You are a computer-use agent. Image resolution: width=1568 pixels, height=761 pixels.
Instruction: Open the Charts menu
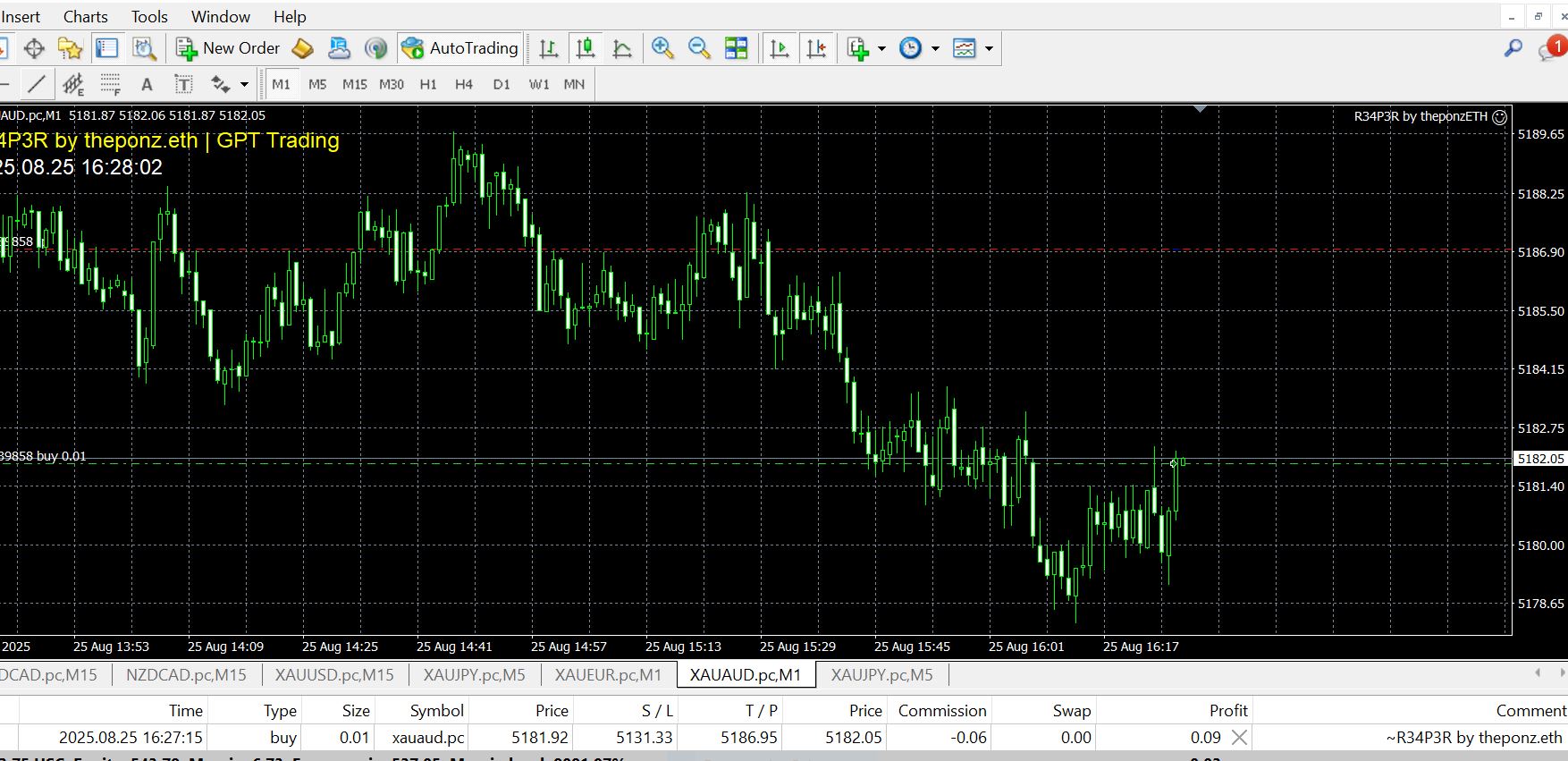[85, 16]
